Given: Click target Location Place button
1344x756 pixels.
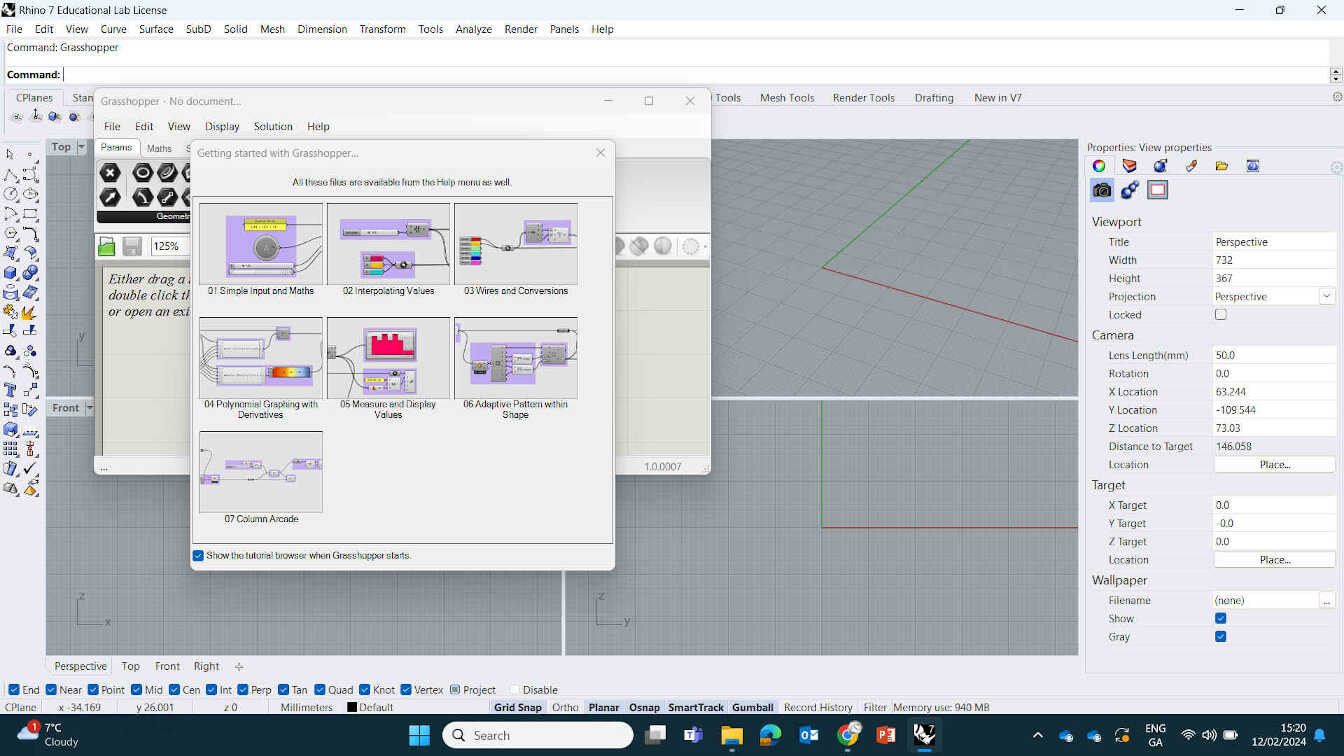Looking at the screenshot, I should 1275,560.
